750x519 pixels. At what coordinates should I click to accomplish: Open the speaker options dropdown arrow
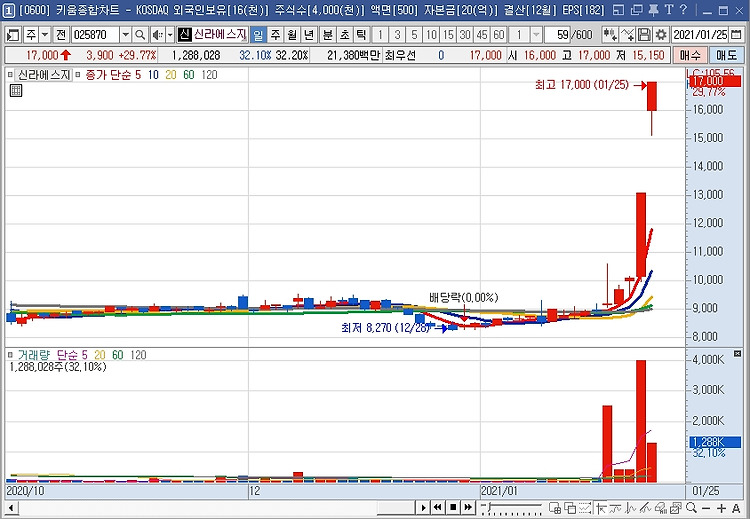pyautogui.click(x=170, y=34)
